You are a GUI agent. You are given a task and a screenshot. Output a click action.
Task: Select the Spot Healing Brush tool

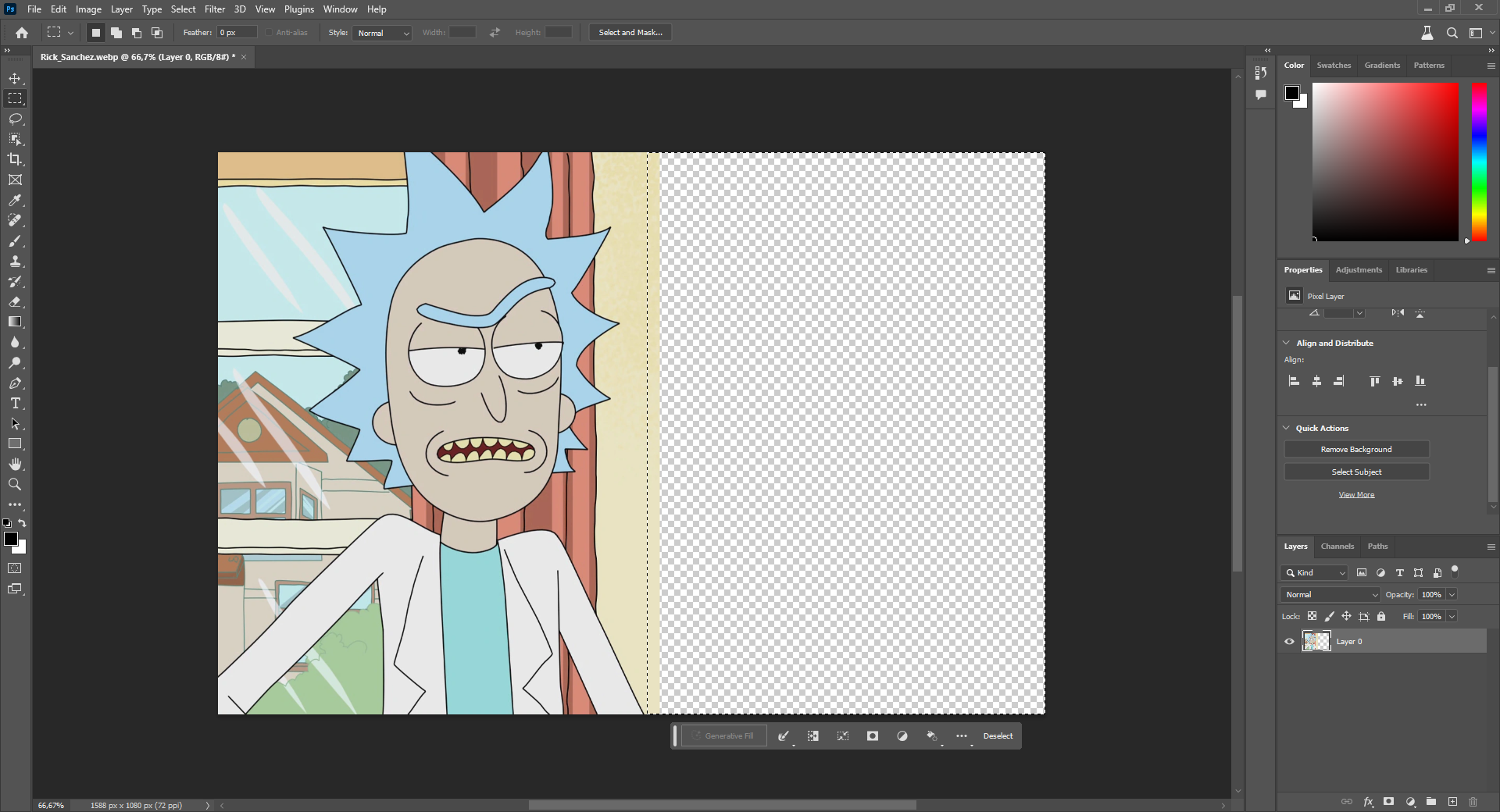[x=15, y=221]
